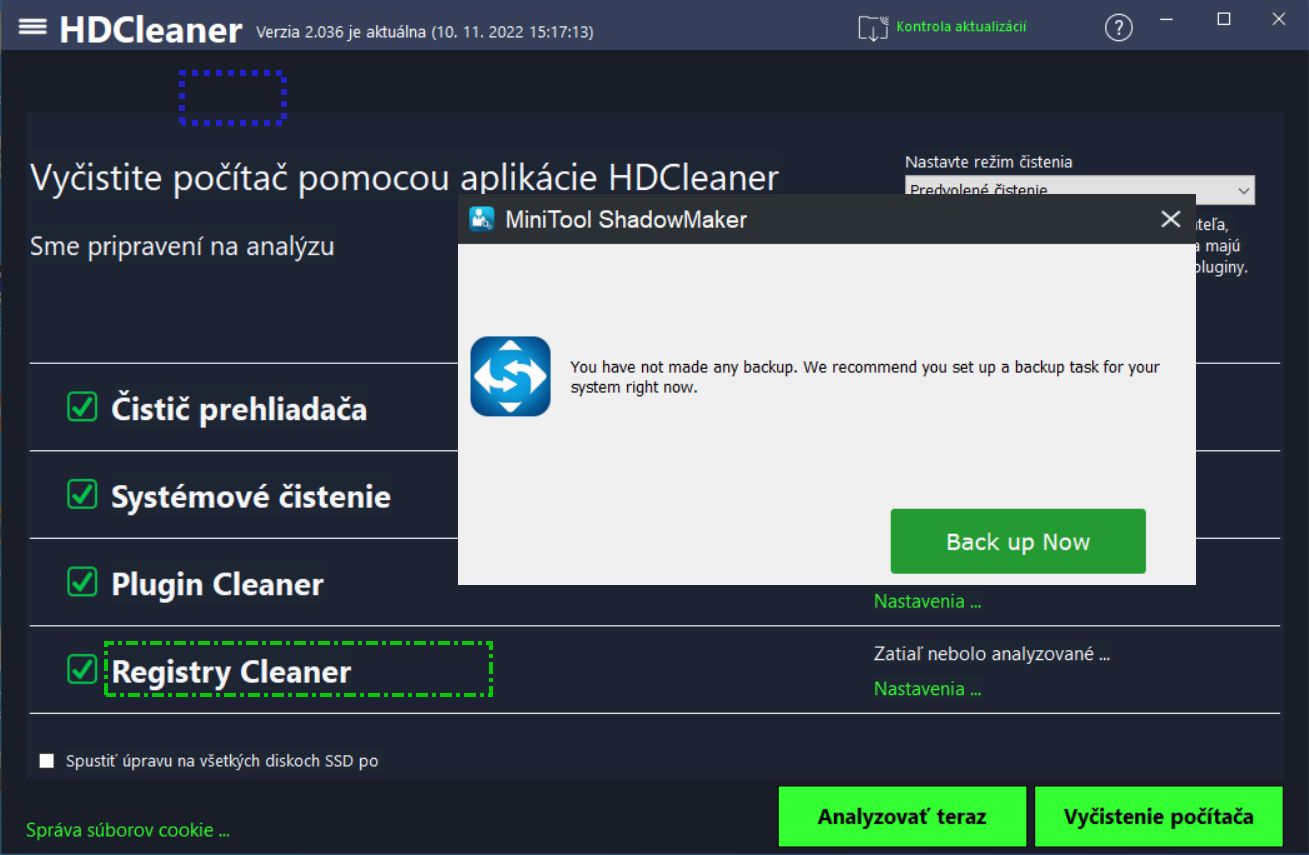Open the HDCleaner hamburger menu
Viewport: 1309px width, 855px height.
click(x=33, y=27)
